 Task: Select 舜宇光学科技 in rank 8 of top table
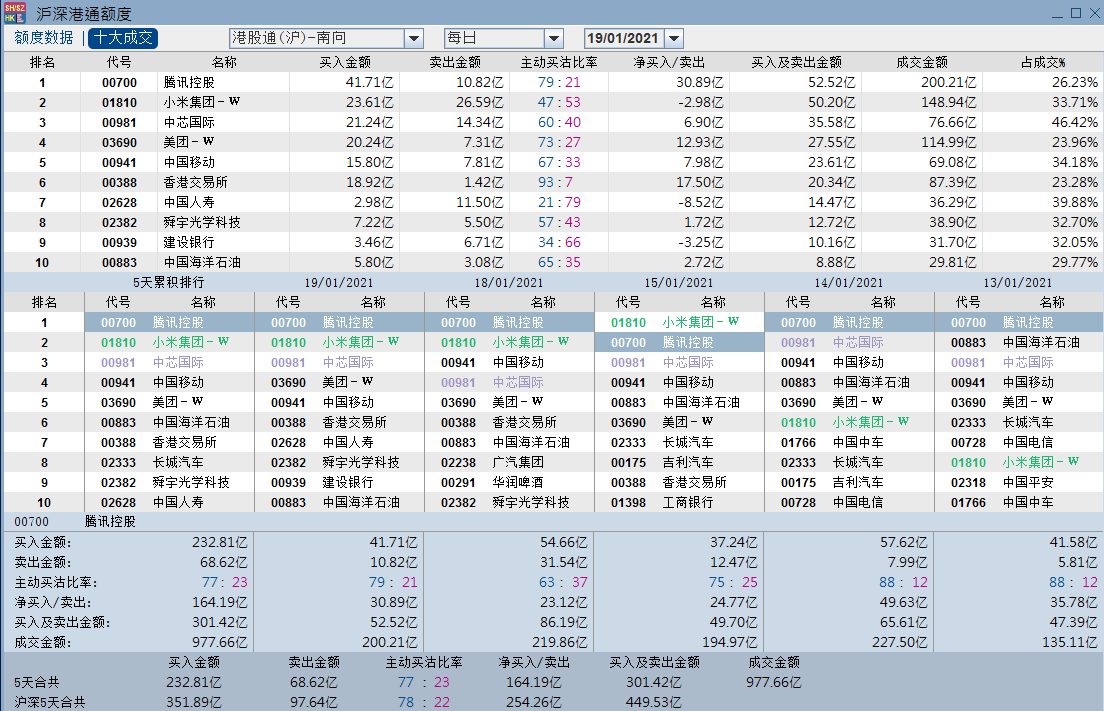pos(202,222)
